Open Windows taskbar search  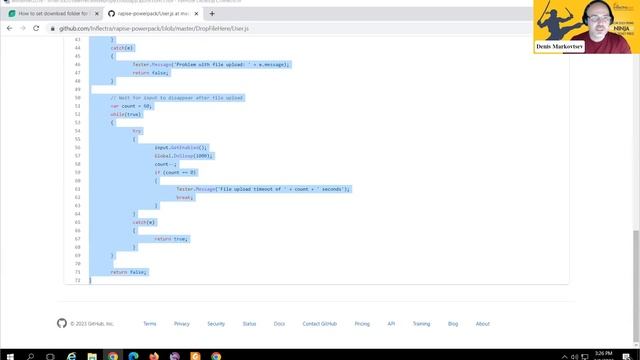point(30,356)
